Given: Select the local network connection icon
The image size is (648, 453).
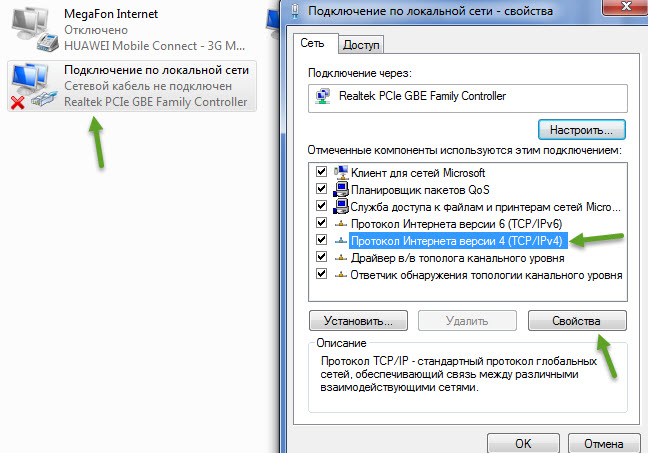Looking at the screenshot, I should click(33, 86).
